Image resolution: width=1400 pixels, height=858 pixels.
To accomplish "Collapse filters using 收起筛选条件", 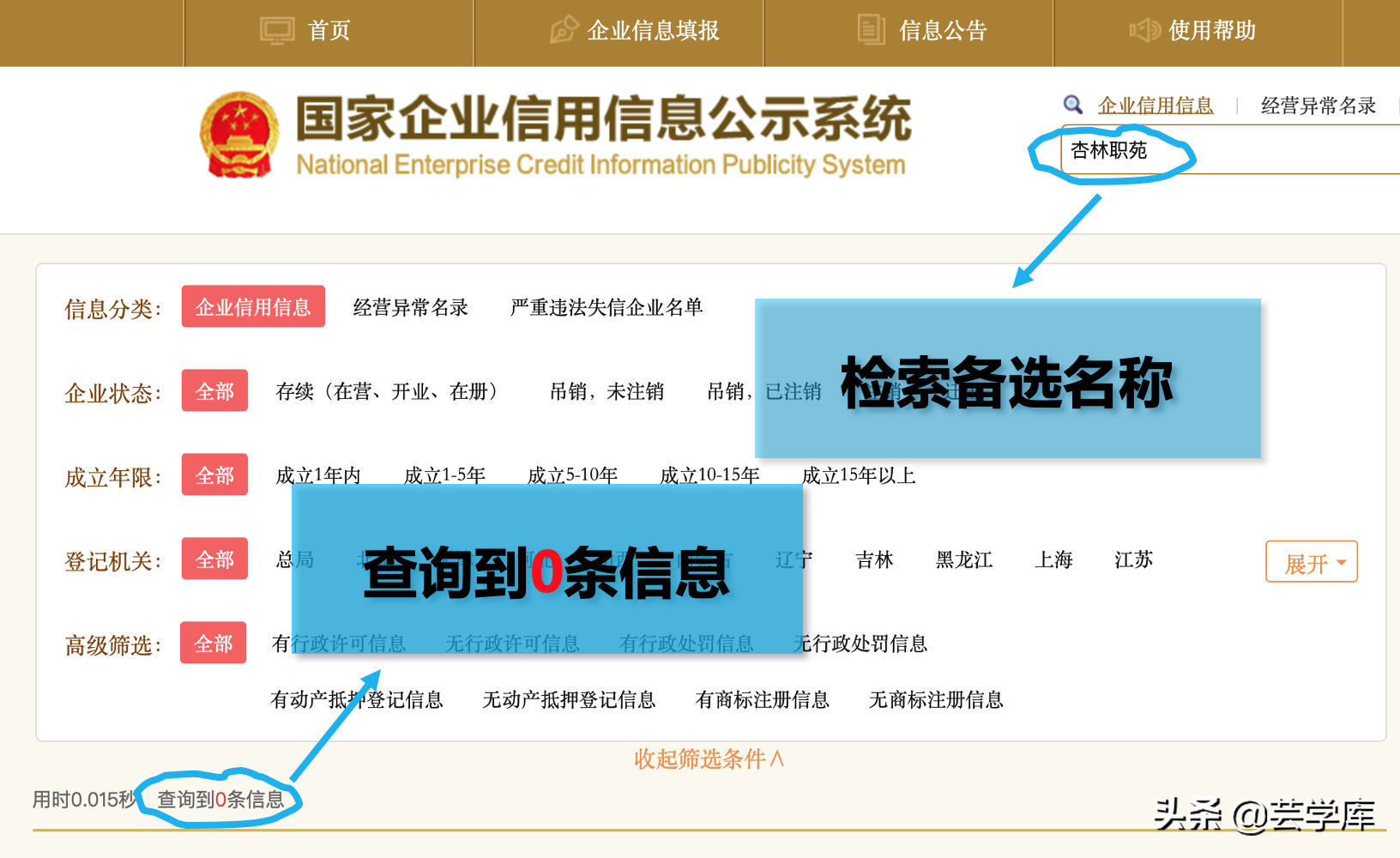I will [x=708, y=758].
